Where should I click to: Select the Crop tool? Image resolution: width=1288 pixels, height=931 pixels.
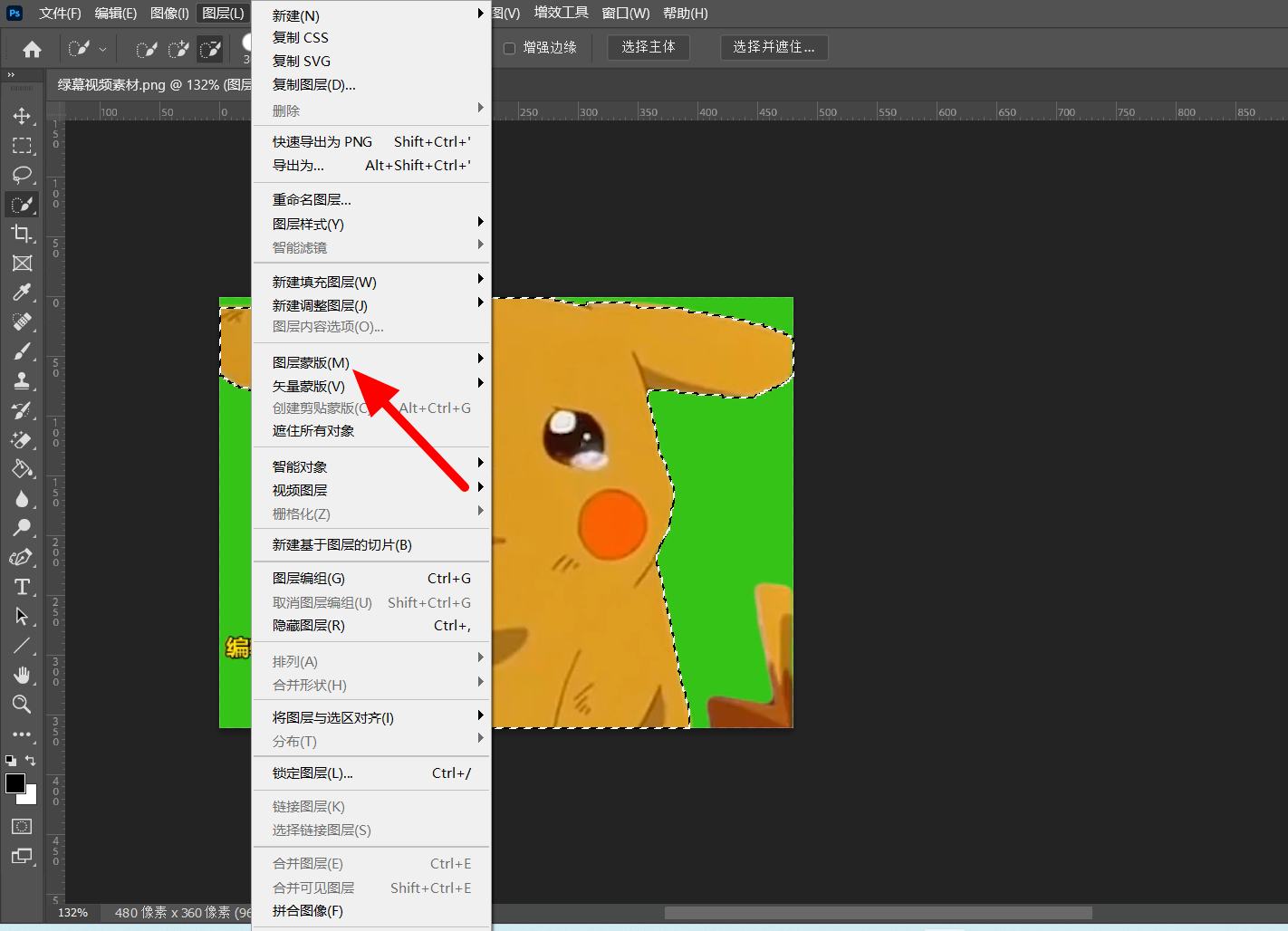[x=22, y=234]
